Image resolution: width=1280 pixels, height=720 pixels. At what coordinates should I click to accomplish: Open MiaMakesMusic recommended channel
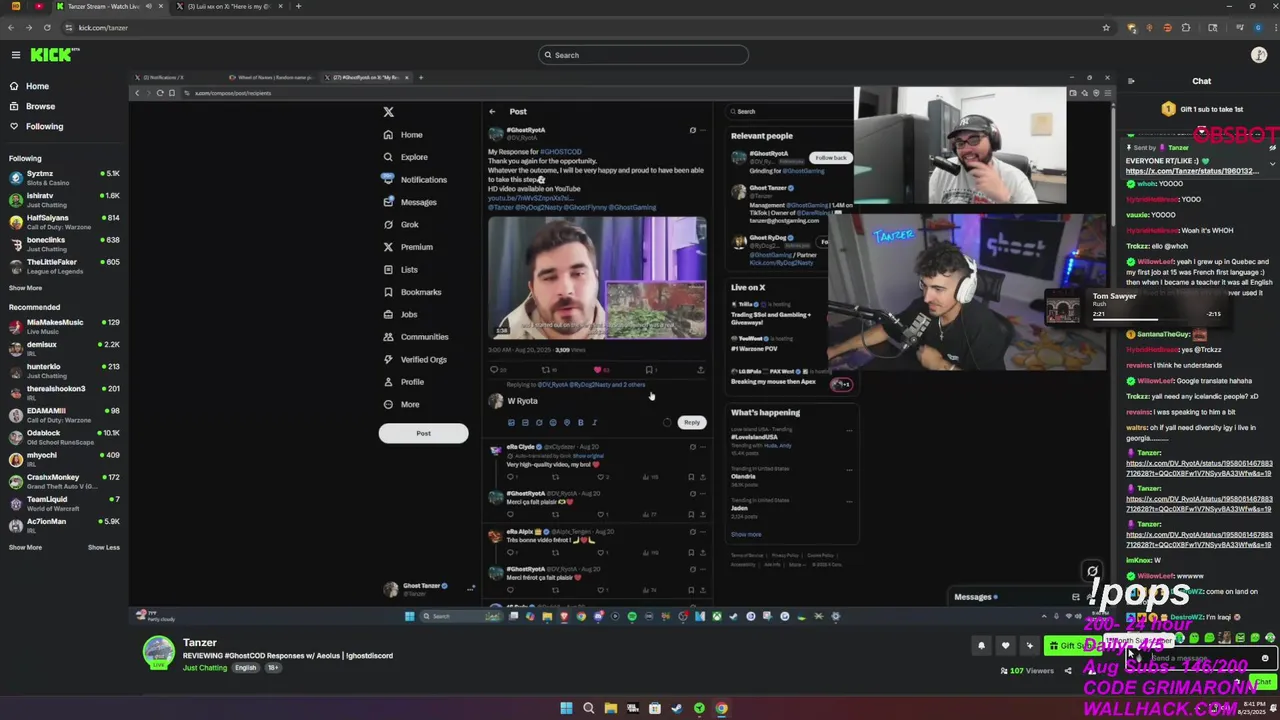[x=64, y=326]
